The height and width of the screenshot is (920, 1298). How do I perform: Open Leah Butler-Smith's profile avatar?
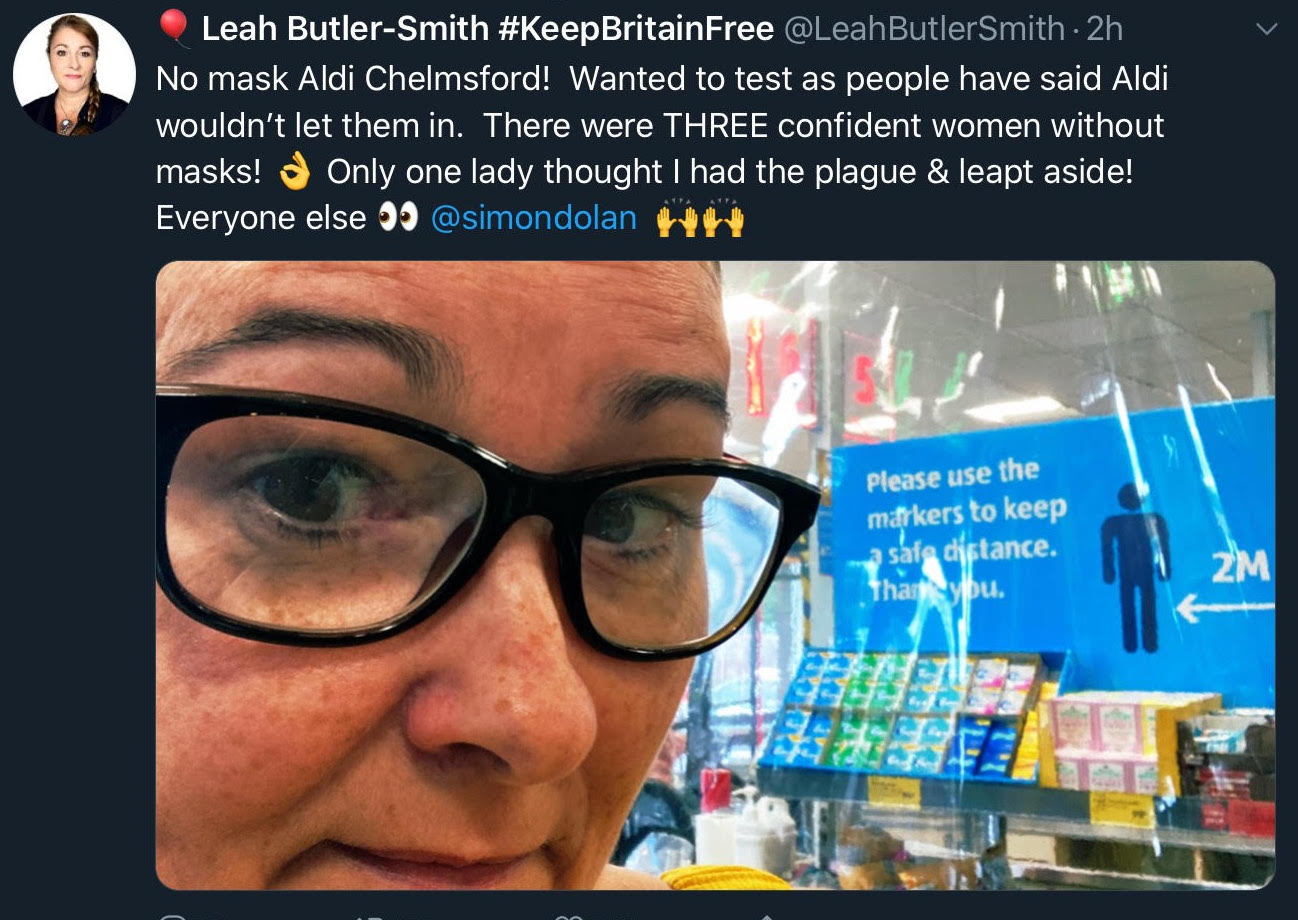pyautogui.click(x=74, y=74)
